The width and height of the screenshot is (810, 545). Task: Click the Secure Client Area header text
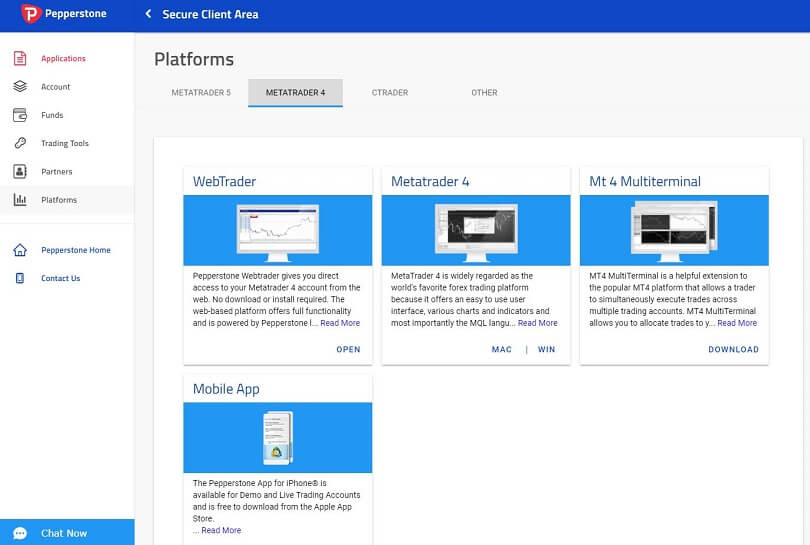210,14
